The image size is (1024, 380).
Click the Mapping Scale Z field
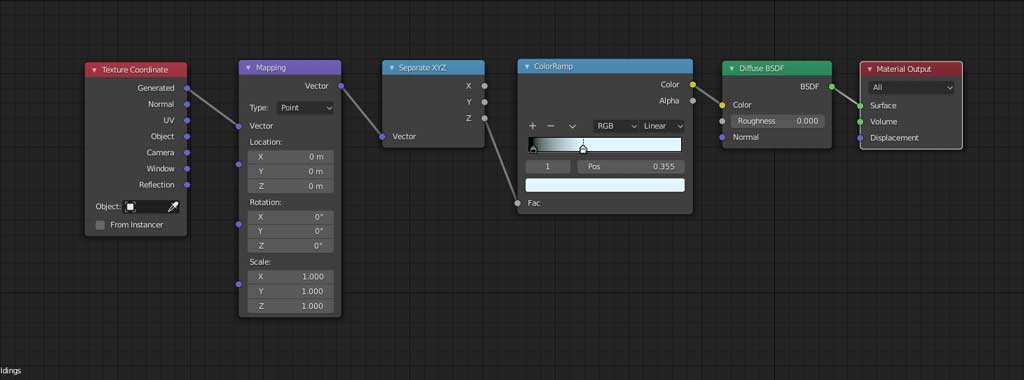pyautogui.click(x=291, y=306)
